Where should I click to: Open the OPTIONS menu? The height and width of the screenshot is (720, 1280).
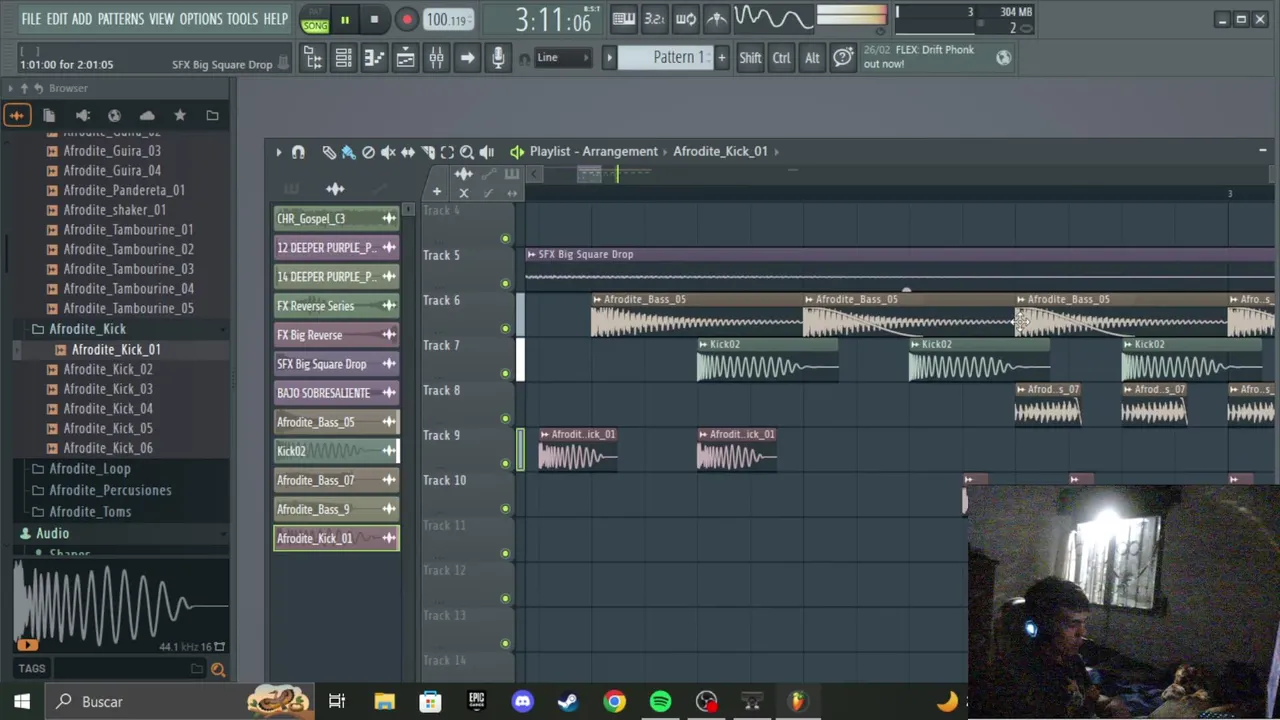[201, 19]
